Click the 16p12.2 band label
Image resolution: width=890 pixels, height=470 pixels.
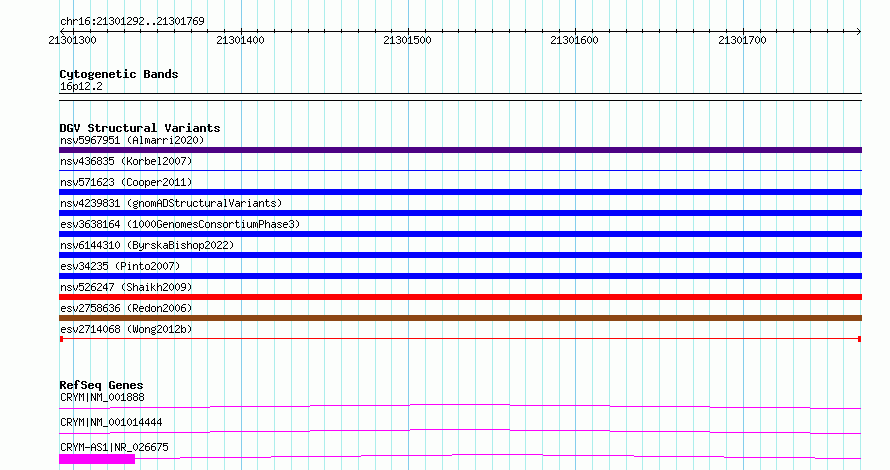(x=81, y=86)
